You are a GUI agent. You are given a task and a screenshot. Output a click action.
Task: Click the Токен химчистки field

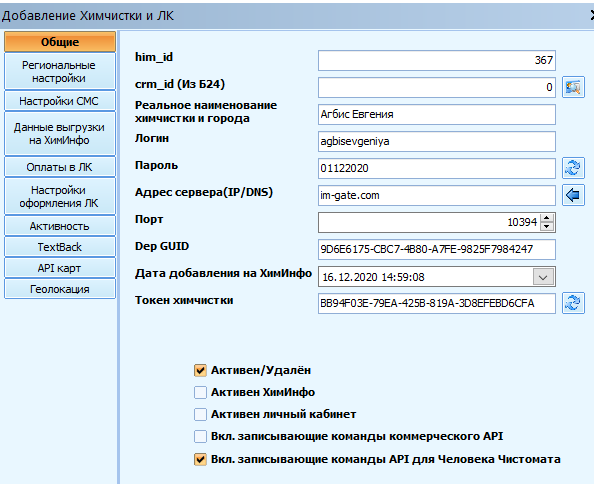pyautogui.click(x=437, y=303)
